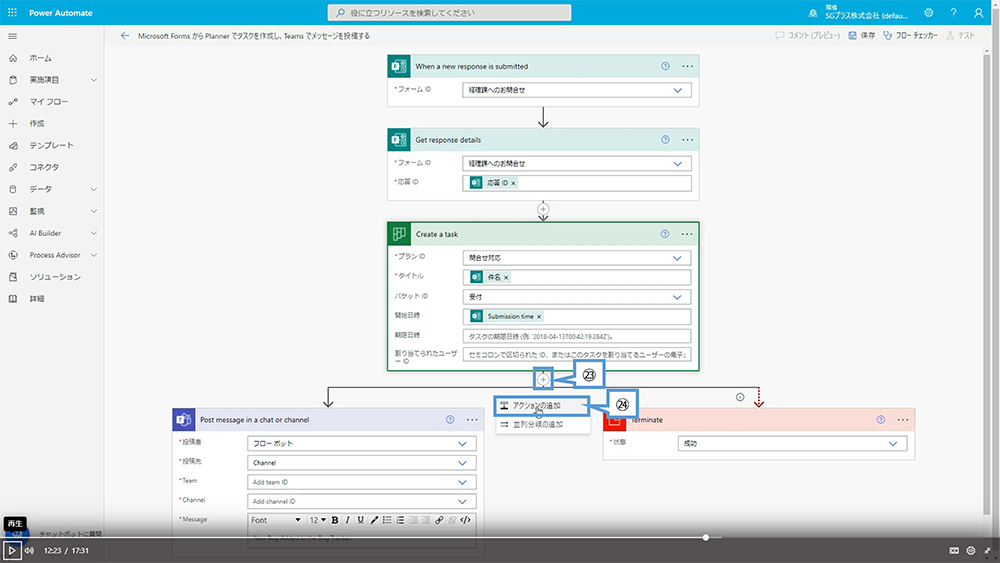Click テスト button
This screenshot has width=1000, height=563.
tap(960, 36)
